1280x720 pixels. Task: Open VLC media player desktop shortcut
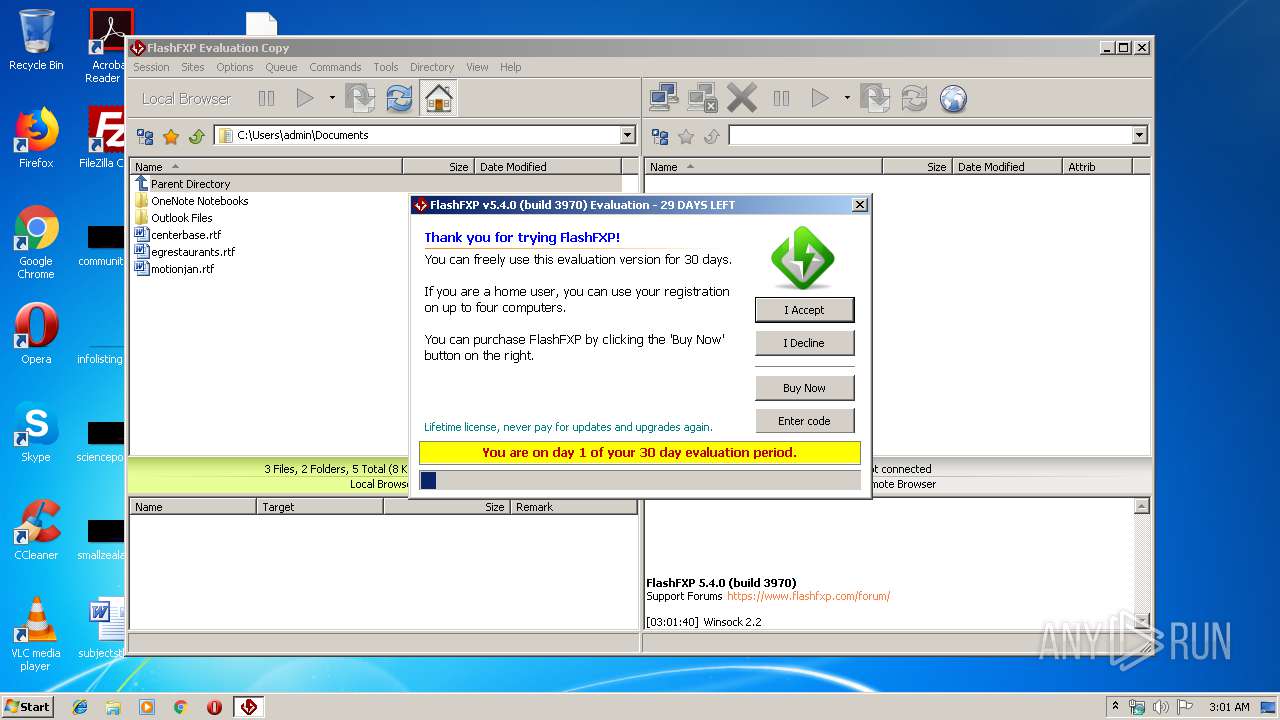[36, 634]
